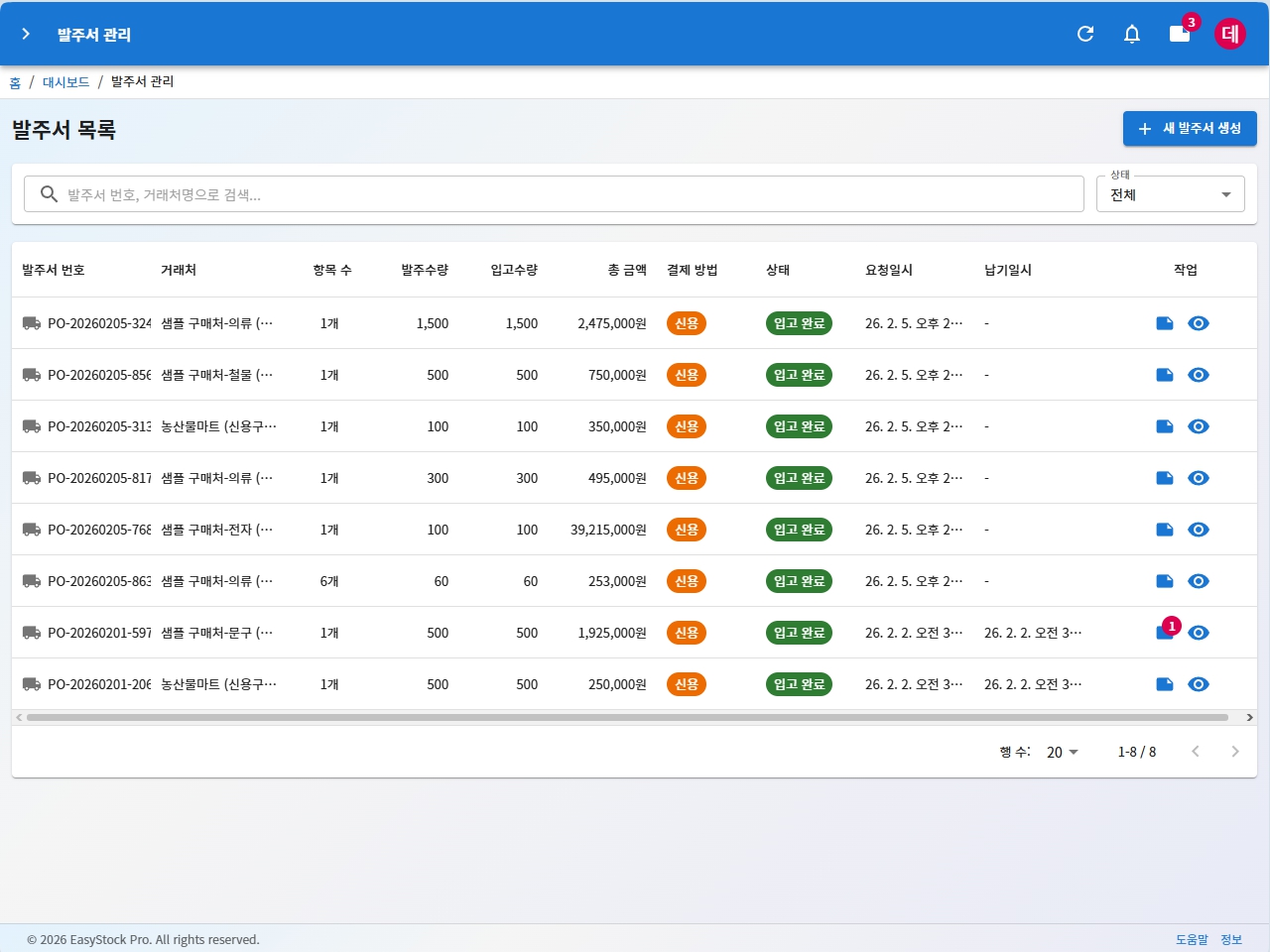The image size is (1270, 952).
Task: Click the refresh icon in the header
Action: tap(1085, 34)
